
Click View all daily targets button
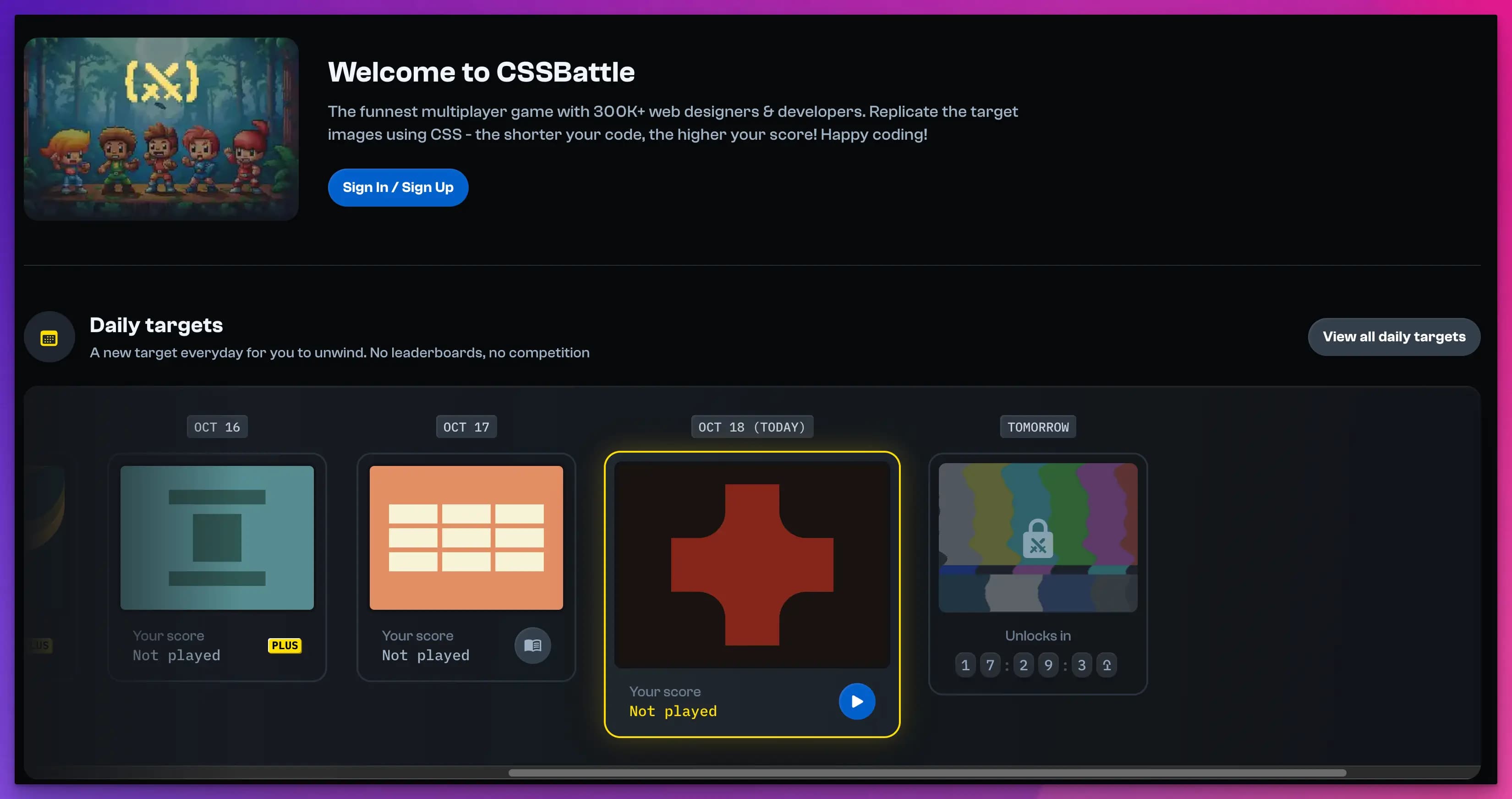click(1394, 336)
